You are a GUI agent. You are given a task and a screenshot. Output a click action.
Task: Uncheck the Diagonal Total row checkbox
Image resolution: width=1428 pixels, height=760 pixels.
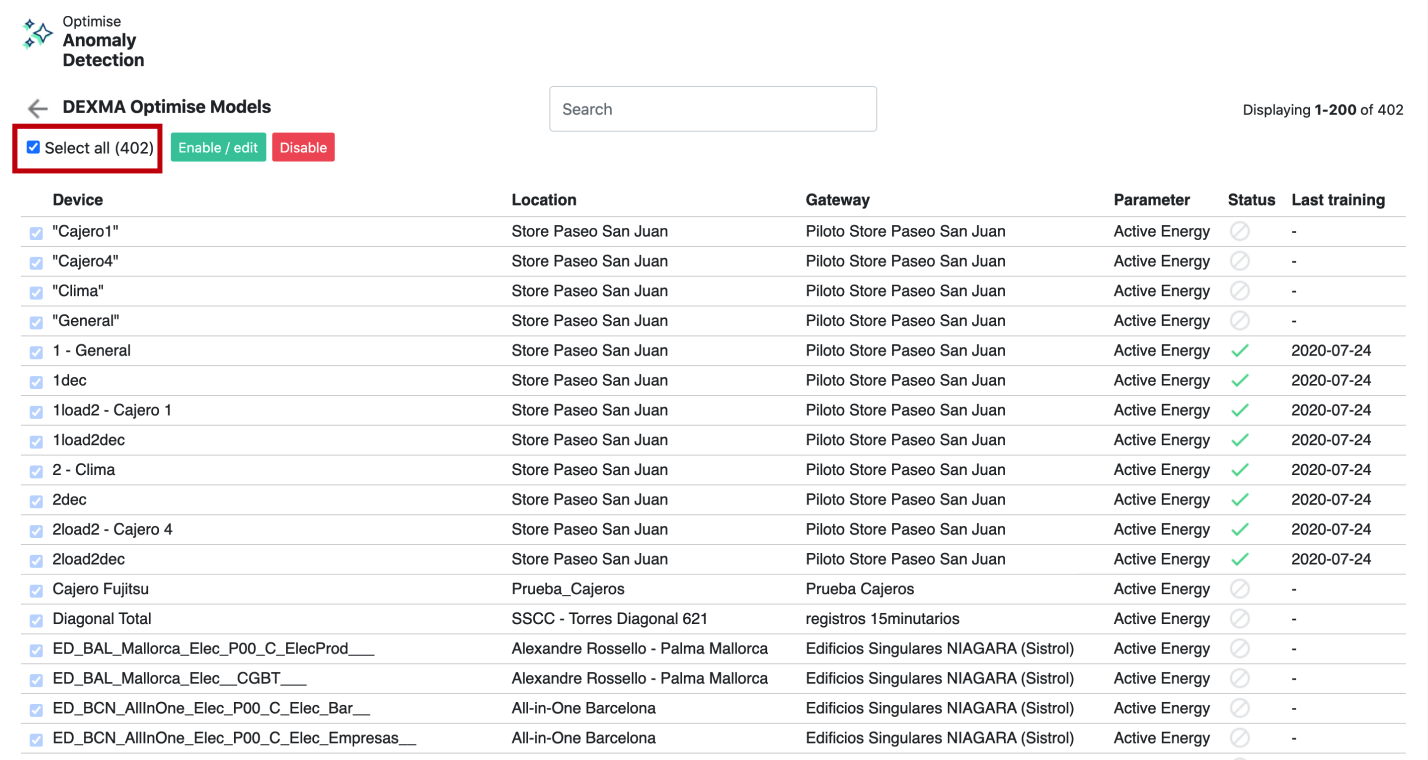coord(36,621)
